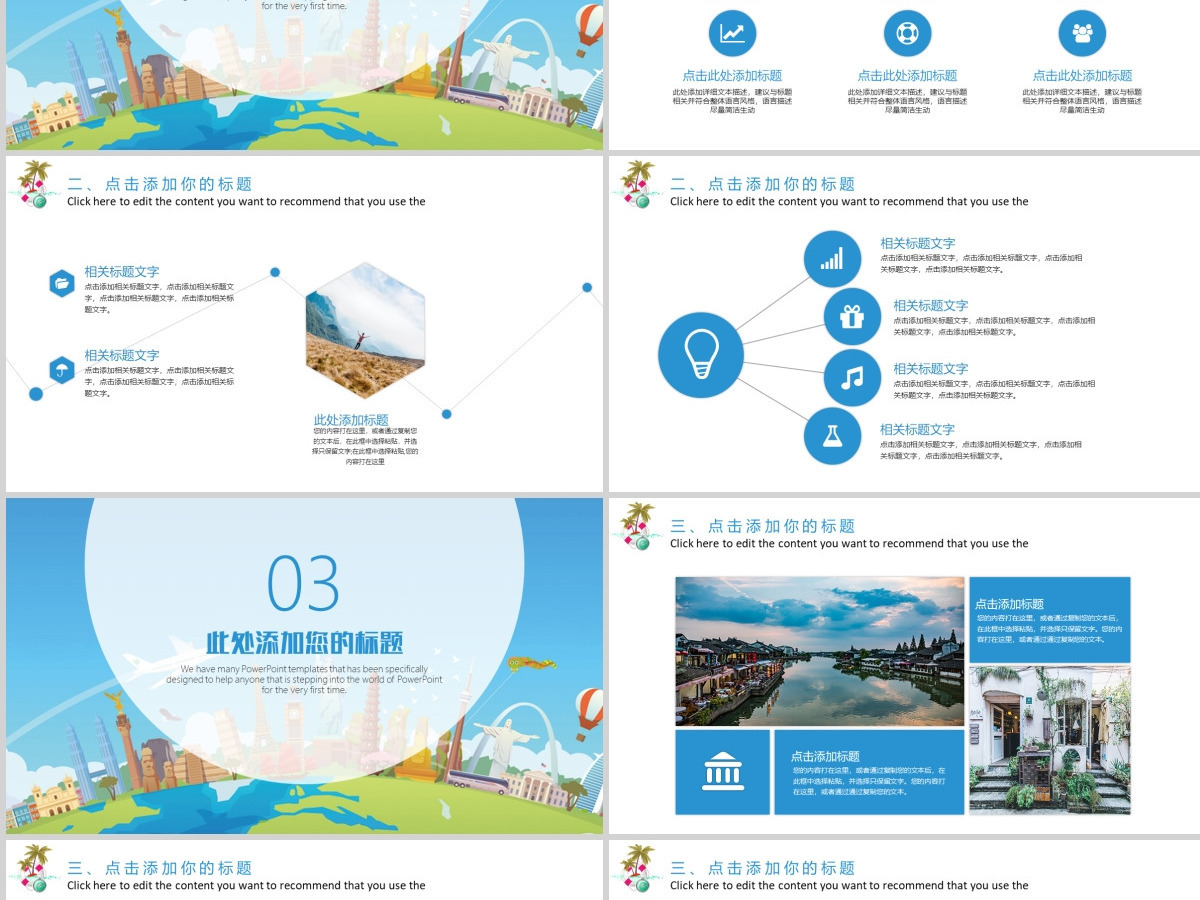Image resolution: width=1200 pixels, height=900 pixels.
Task: Select the hexagon mountain photo
Action: click(x=365, y=331)
